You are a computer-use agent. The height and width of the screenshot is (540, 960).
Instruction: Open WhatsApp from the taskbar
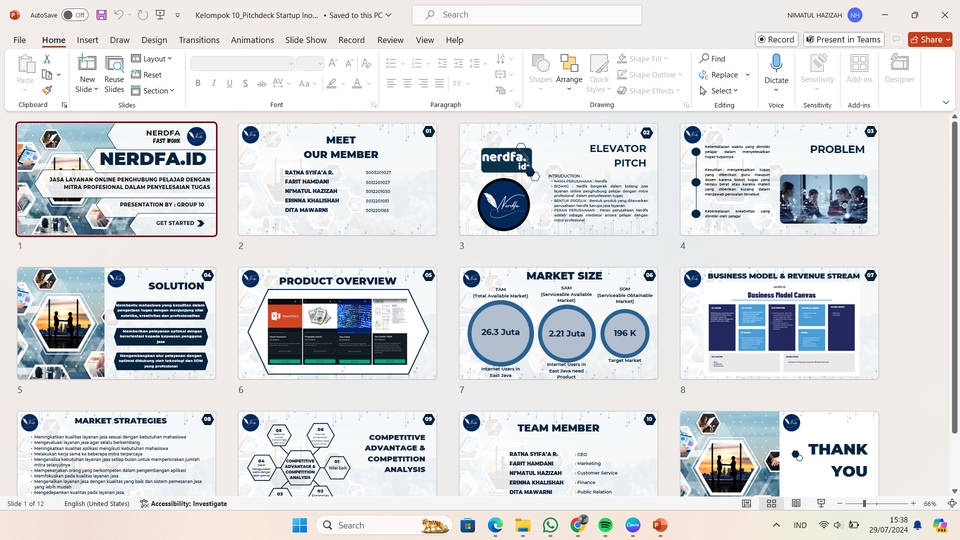click(550, 525)
